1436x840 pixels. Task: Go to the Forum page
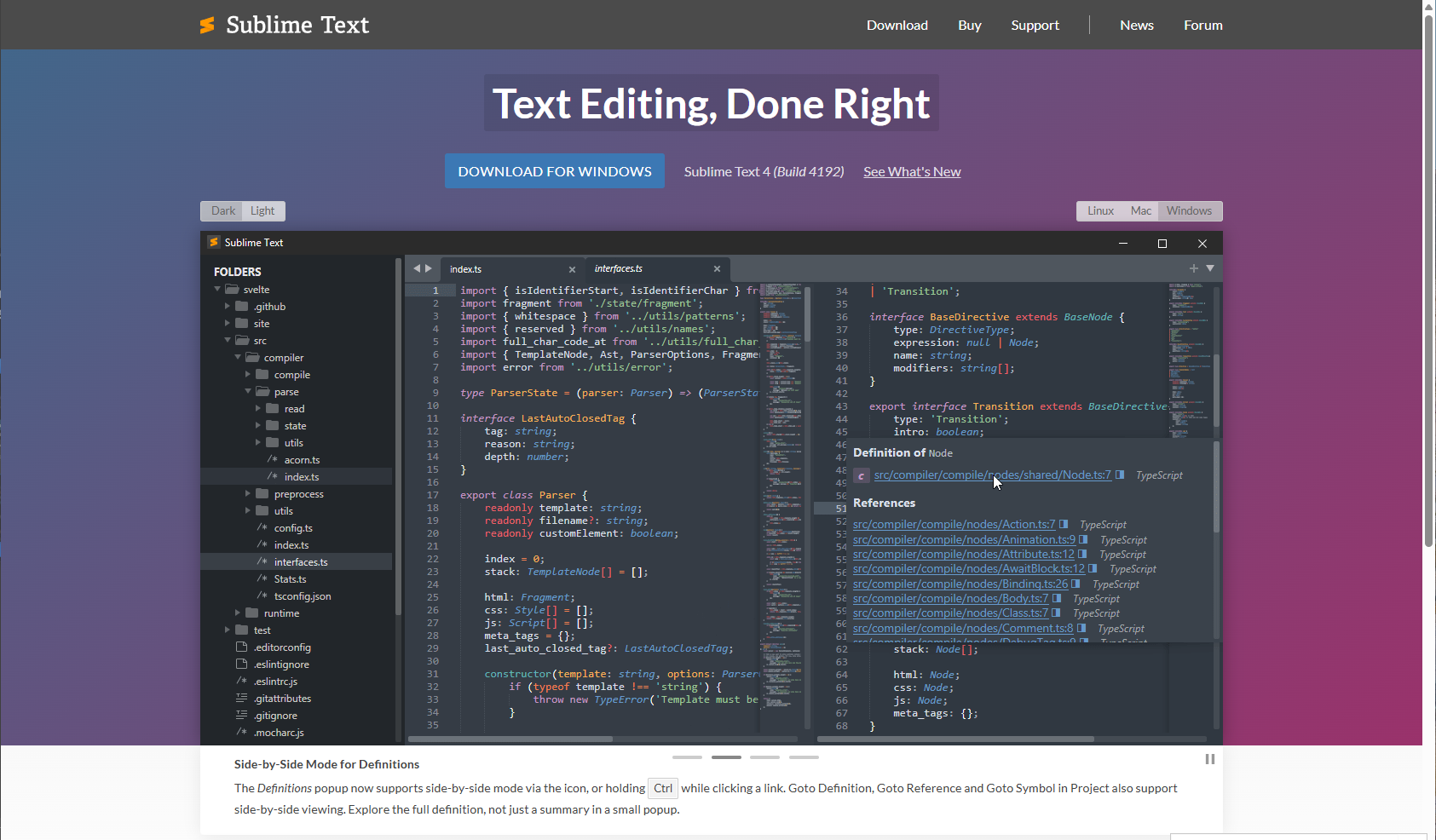click(1203, 26)
